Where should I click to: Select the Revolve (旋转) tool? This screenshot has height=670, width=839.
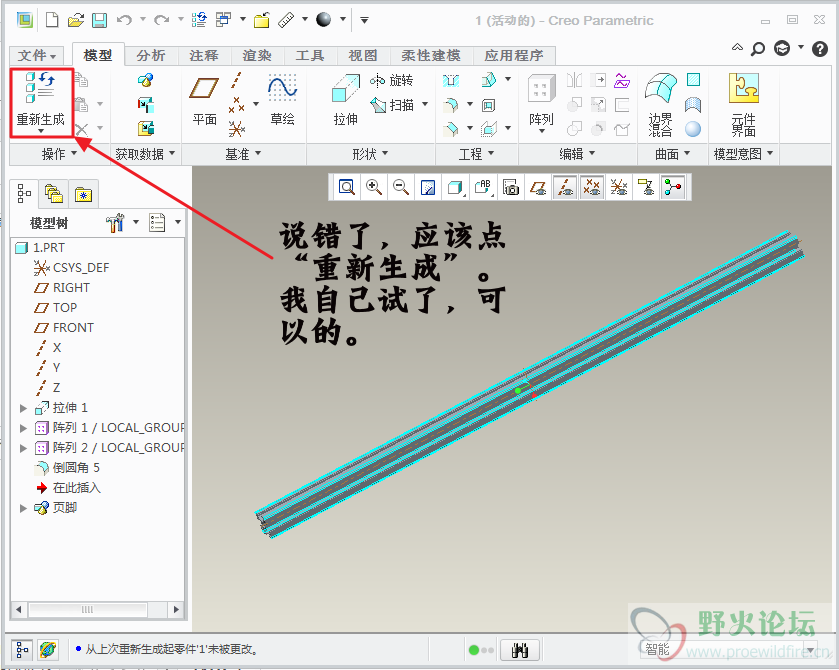coord(392,80)
